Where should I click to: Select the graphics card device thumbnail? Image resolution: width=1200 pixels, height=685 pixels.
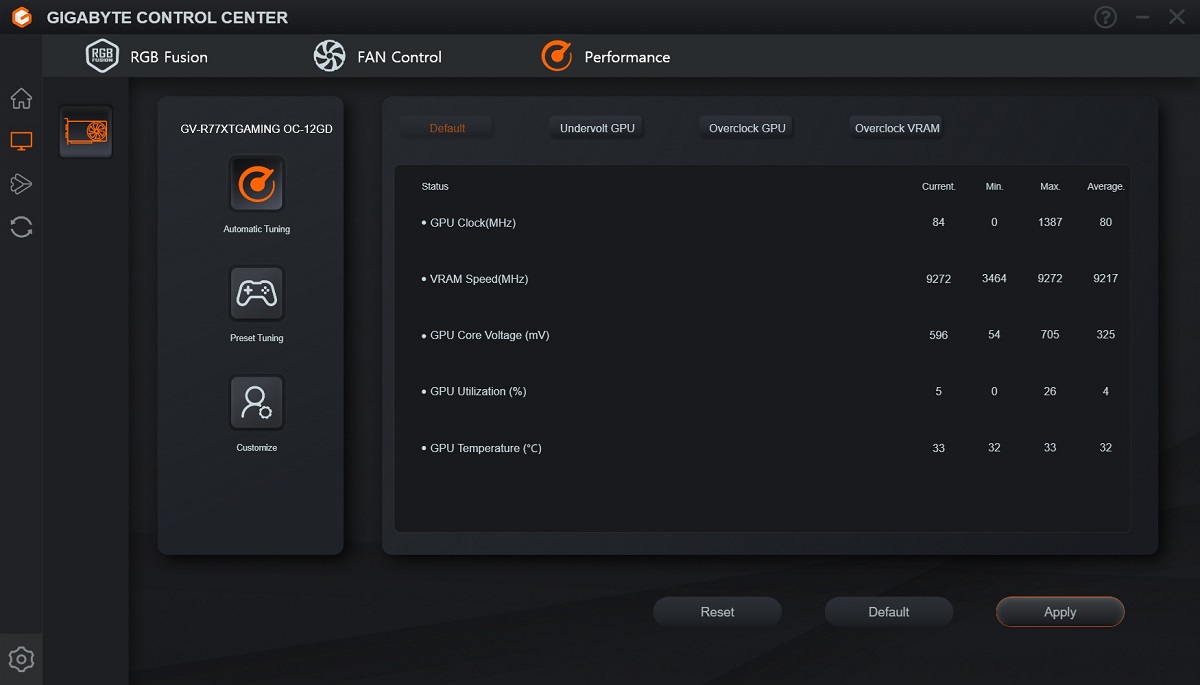pos(86,132)
